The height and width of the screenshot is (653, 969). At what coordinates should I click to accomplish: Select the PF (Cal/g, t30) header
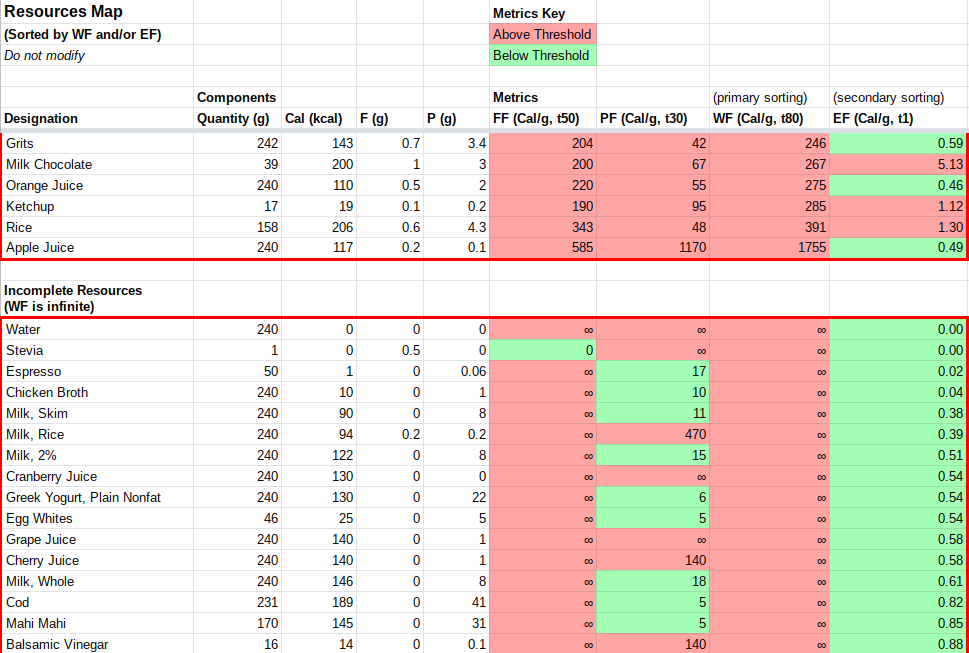(x=642, y=118)
